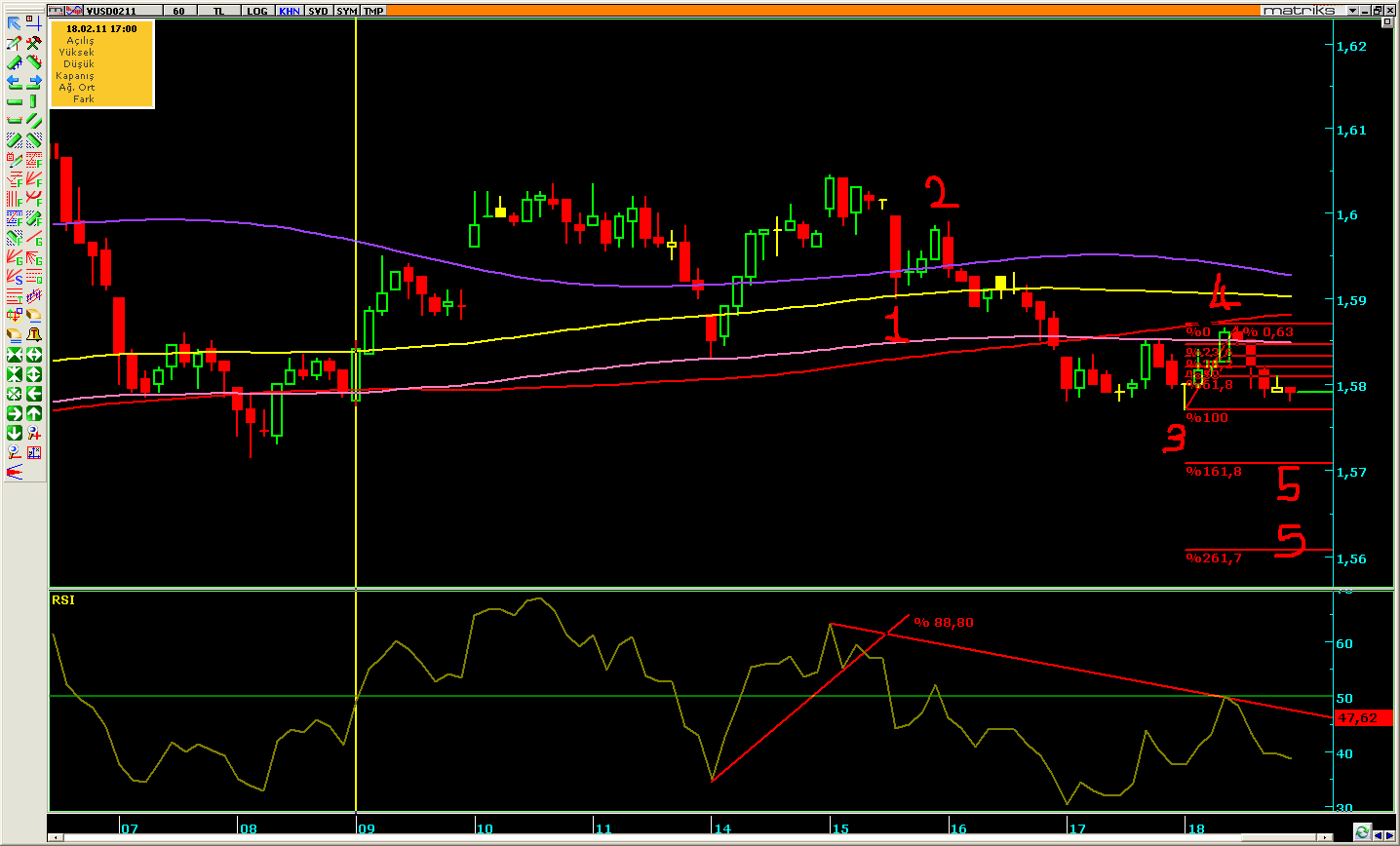
Task: Click the blue right arrow tool
Action: click(33, 82)
